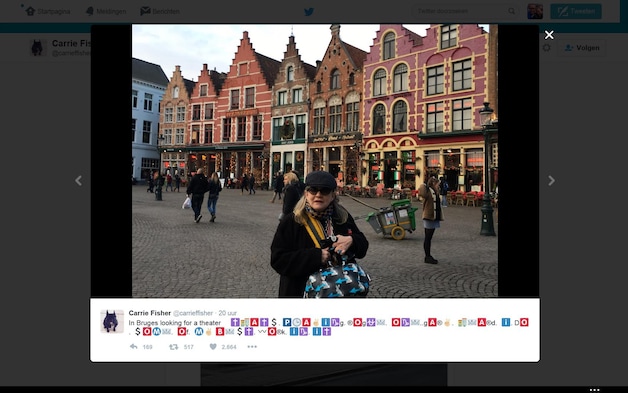Open the Startpagina home tab
The image size is (628, 393).
tap(48, 11)
